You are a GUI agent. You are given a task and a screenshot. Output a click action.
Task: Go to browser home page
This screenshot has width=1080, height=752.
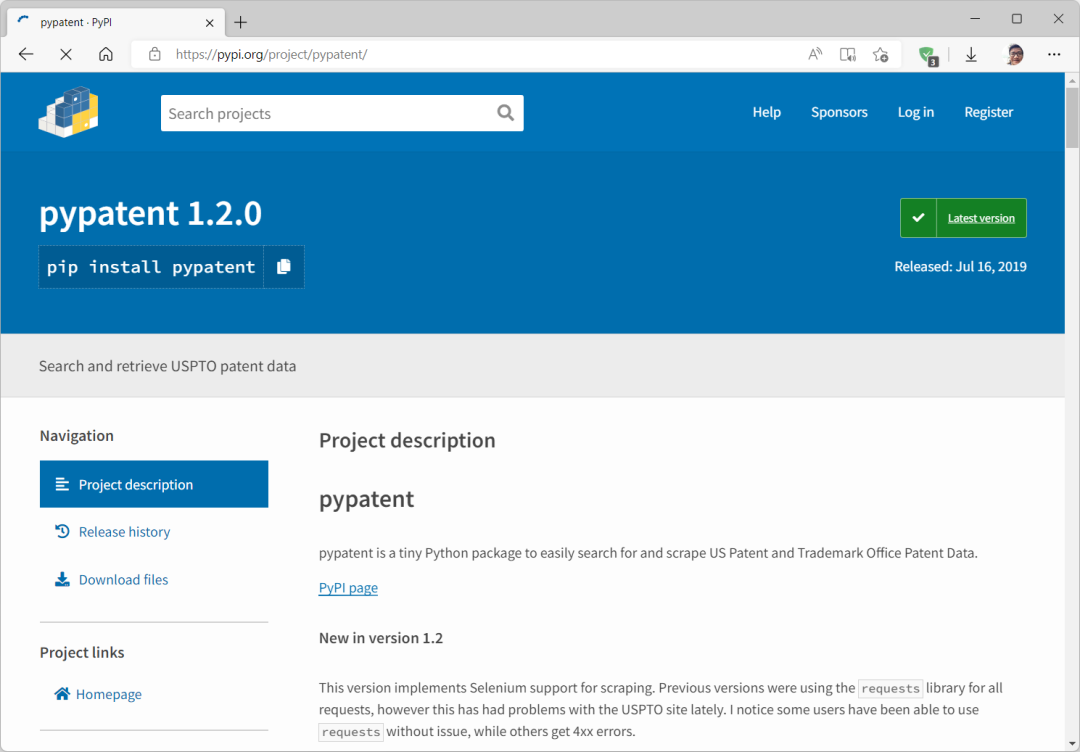coord(106,54)
